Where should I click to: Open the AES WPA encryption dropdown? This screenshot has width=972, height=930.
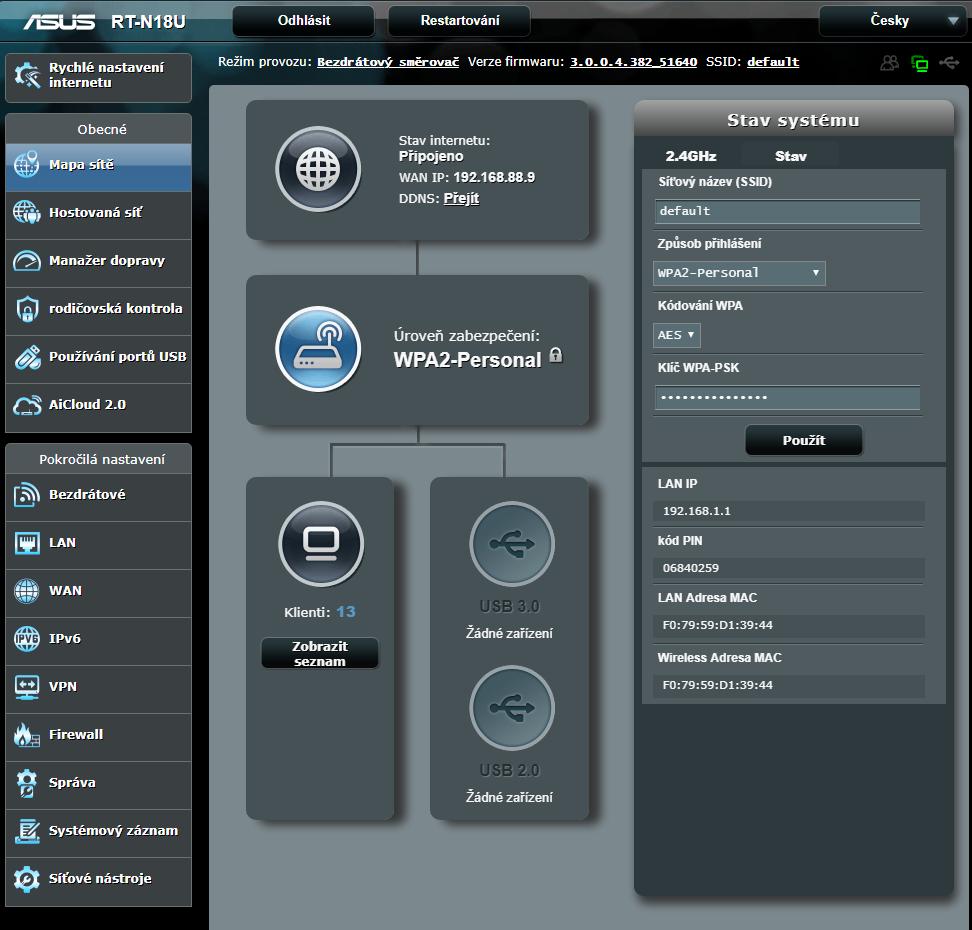(x=677, y=335)
